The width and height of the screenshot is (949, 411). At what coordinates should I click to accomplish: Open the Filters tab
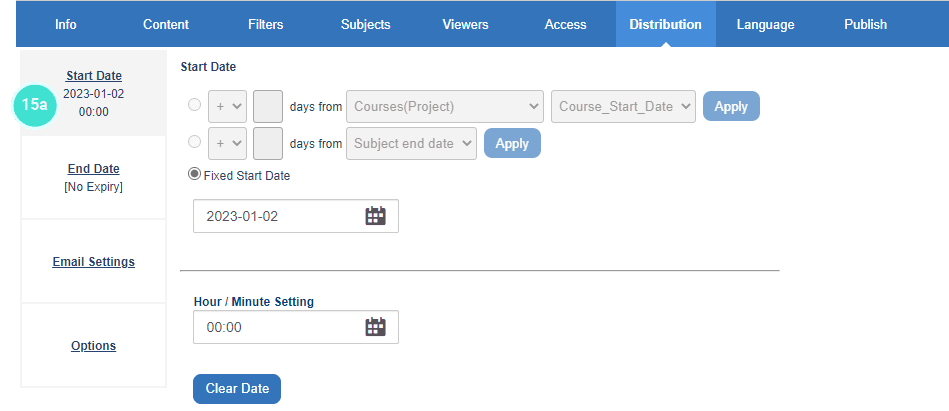(266, 24)
